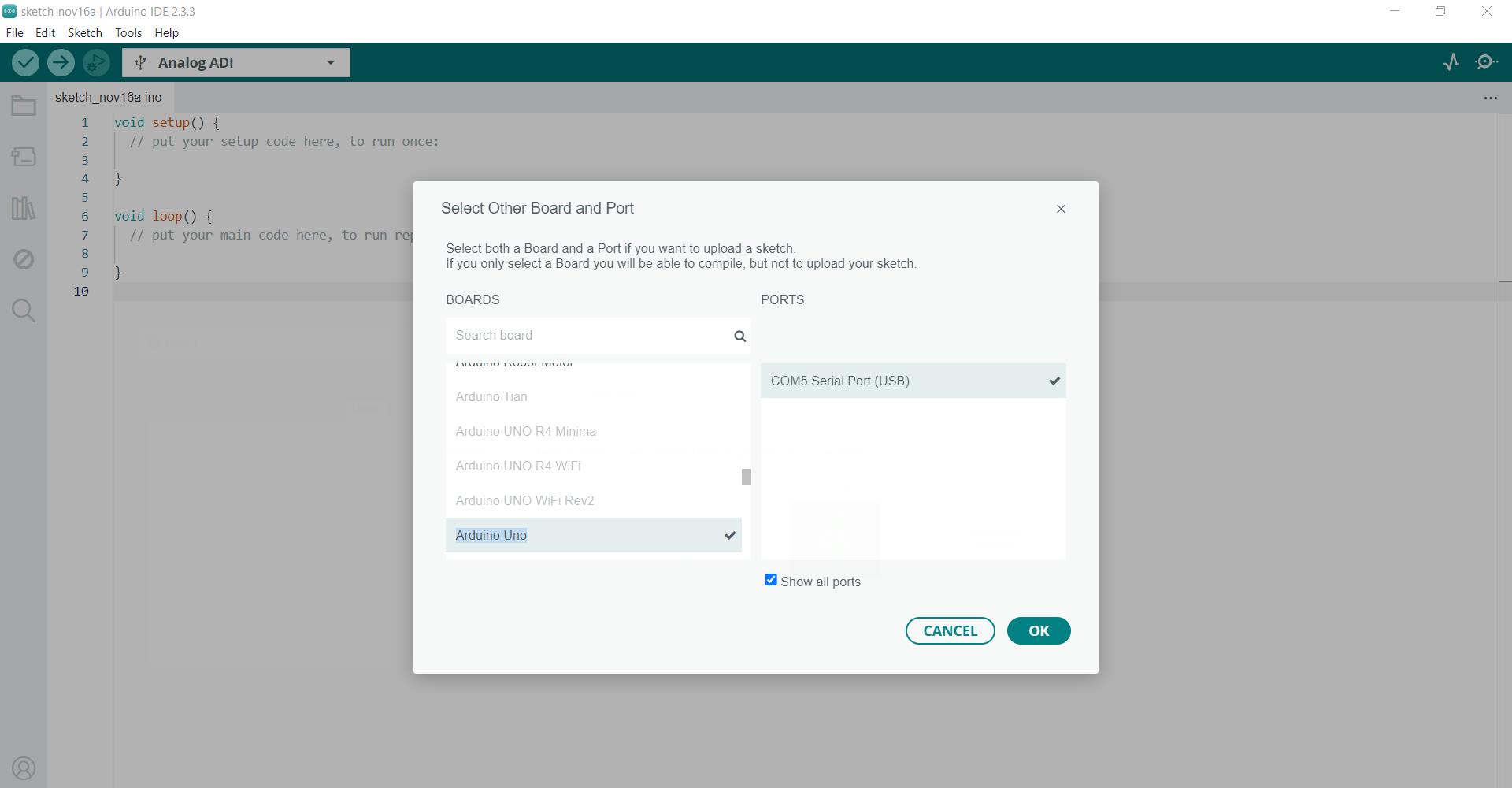Screen dimensions: 1512x788
Task: Click the Upload arrow icon
Action: click(61, 62)
